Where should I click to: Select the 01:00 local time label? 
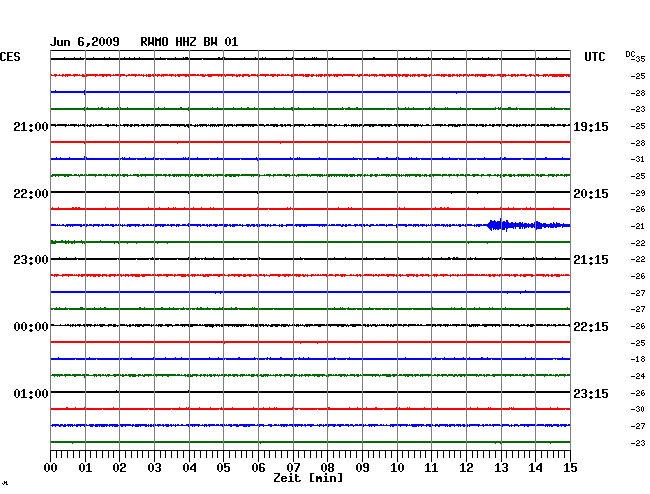31,394
